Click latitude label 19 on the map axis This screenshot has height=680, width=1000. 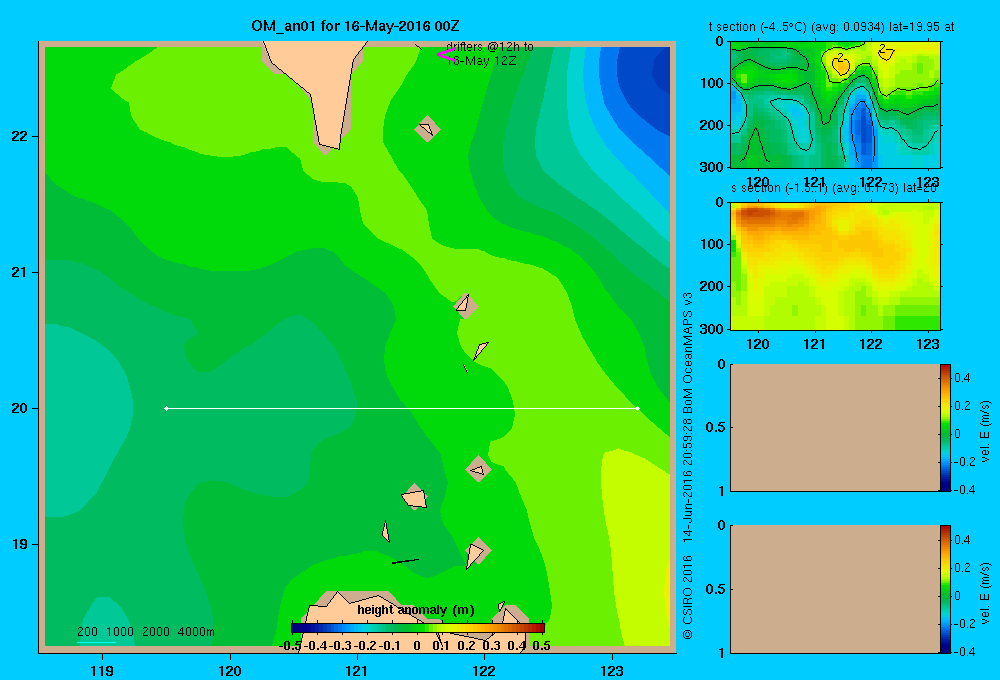(20, 544)
